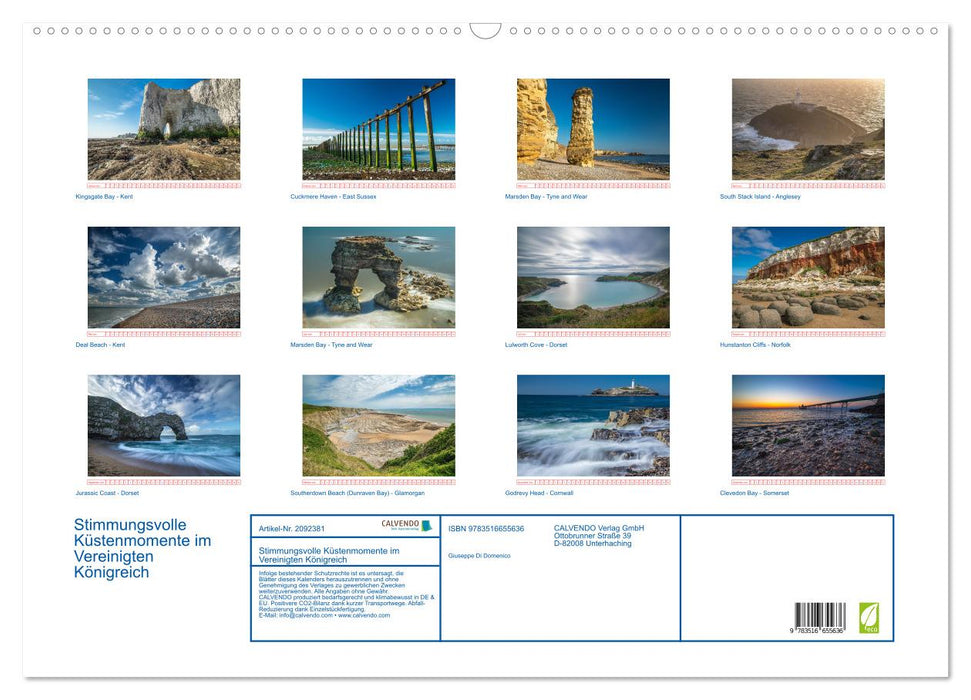Click the CALVENDO publisher logo
The width and height of the screenshot is (971, 700).
coord(403,526)
